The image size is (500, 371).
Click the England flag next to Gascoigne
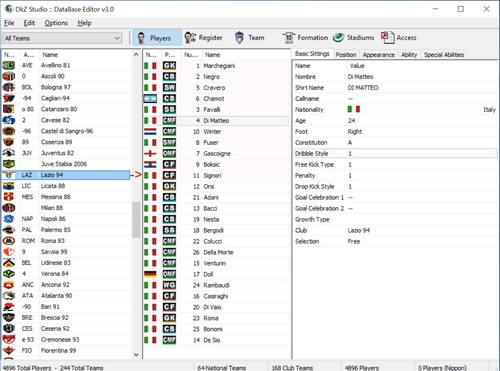click(150, 154)
